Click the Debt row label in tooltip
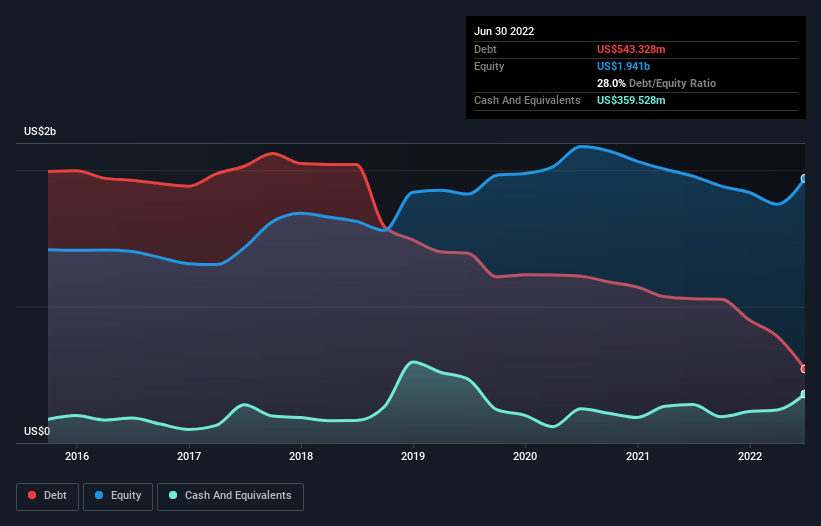Viewport: 821px width, 526px height. 485,49
